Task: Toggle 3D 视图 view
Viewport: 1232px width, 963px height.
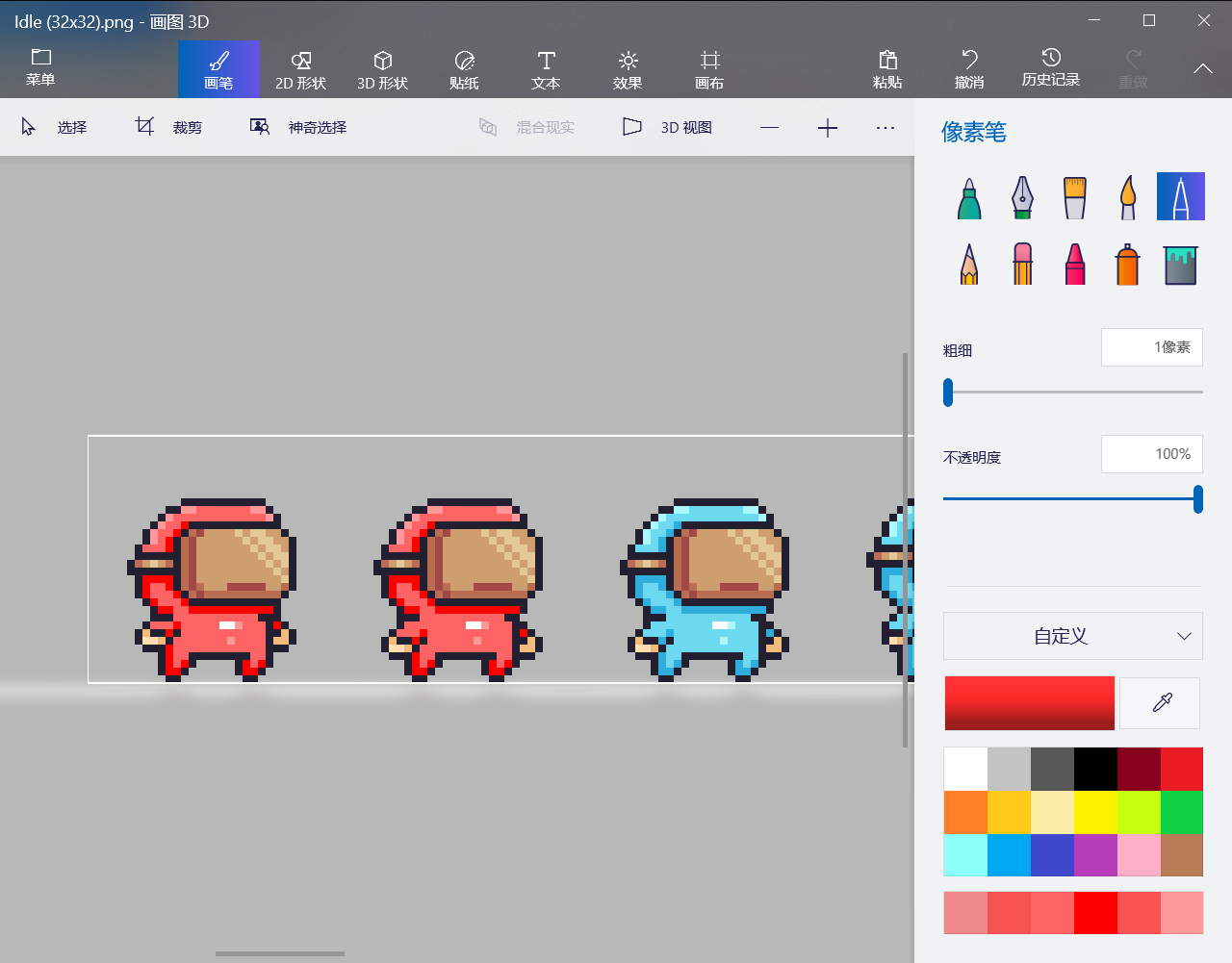Action: point(668,127)
